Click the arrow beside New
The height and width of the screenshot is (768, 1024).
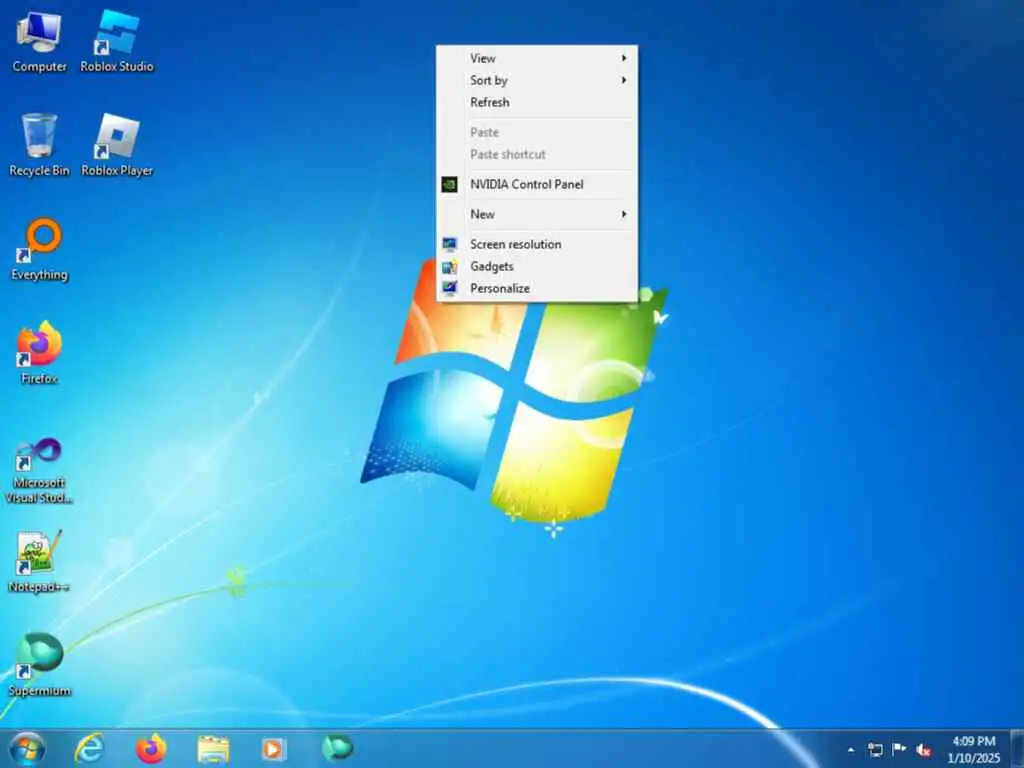pyautogui.click(x=624, y=214)
